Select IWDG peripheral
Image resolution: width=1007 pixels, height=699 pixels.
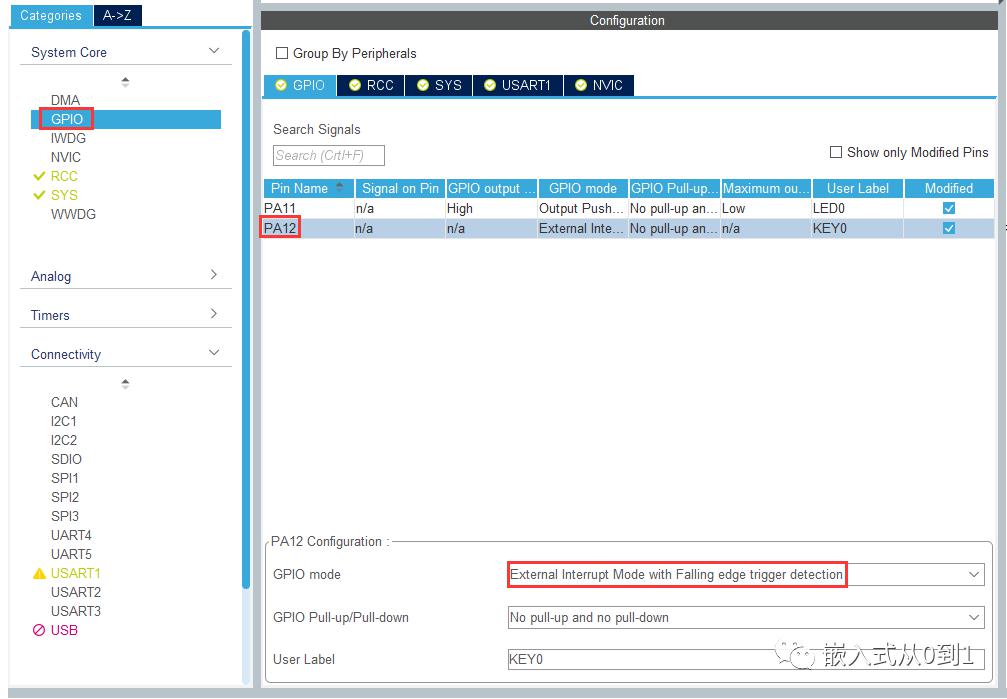coord(68,138)
